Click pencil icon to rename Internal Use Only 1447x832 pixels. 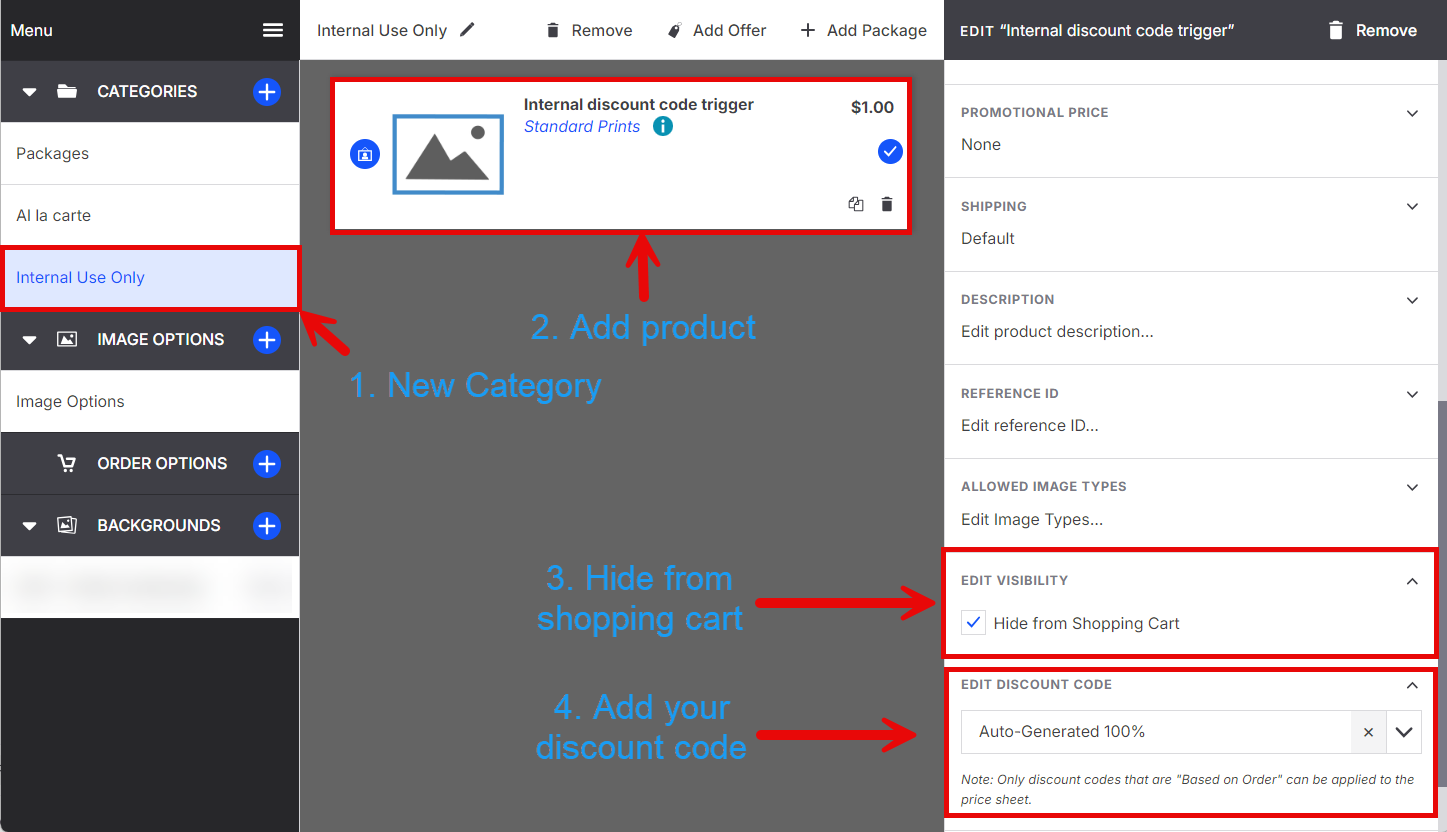[x=467, y=30]
